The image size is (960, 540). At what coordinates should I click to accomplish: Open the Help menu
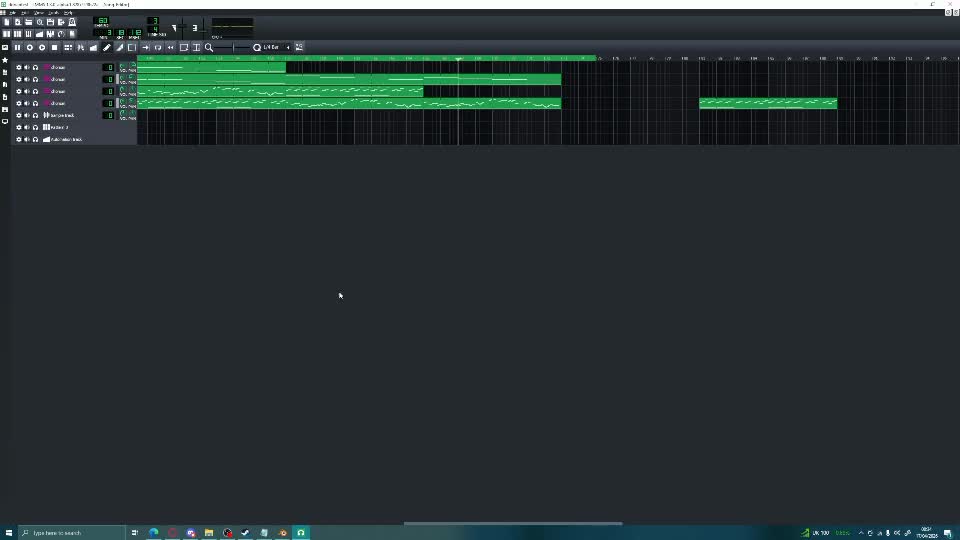pyautogui.click(x=68, y=12)
